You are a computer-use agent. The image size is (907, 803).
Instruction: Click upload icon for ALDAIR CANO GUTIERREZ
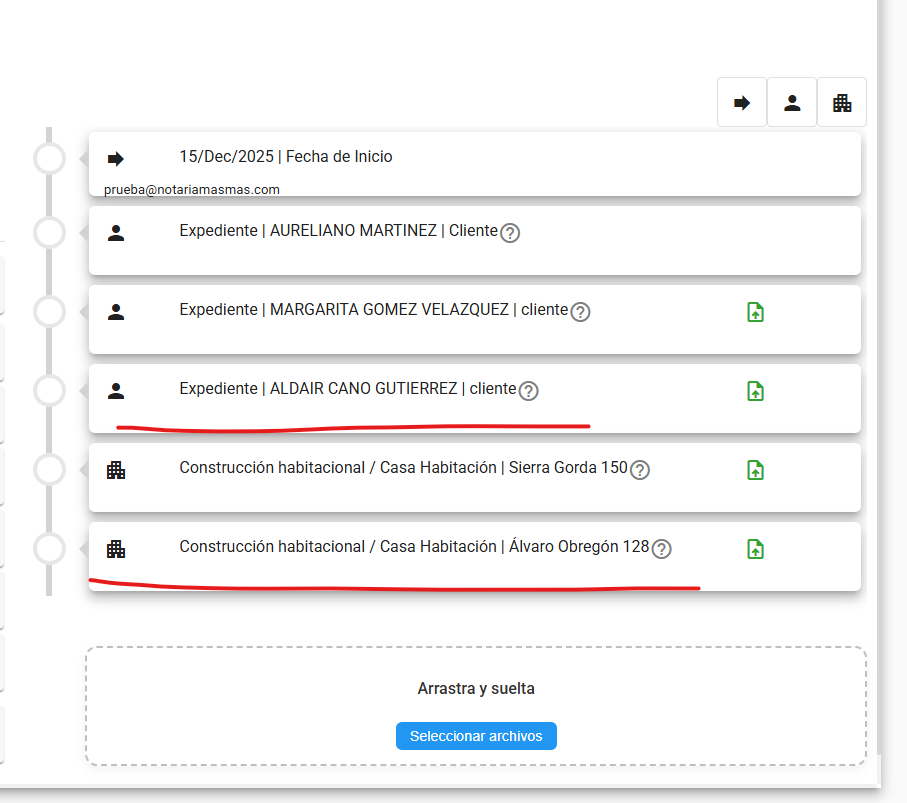(756, 391)
